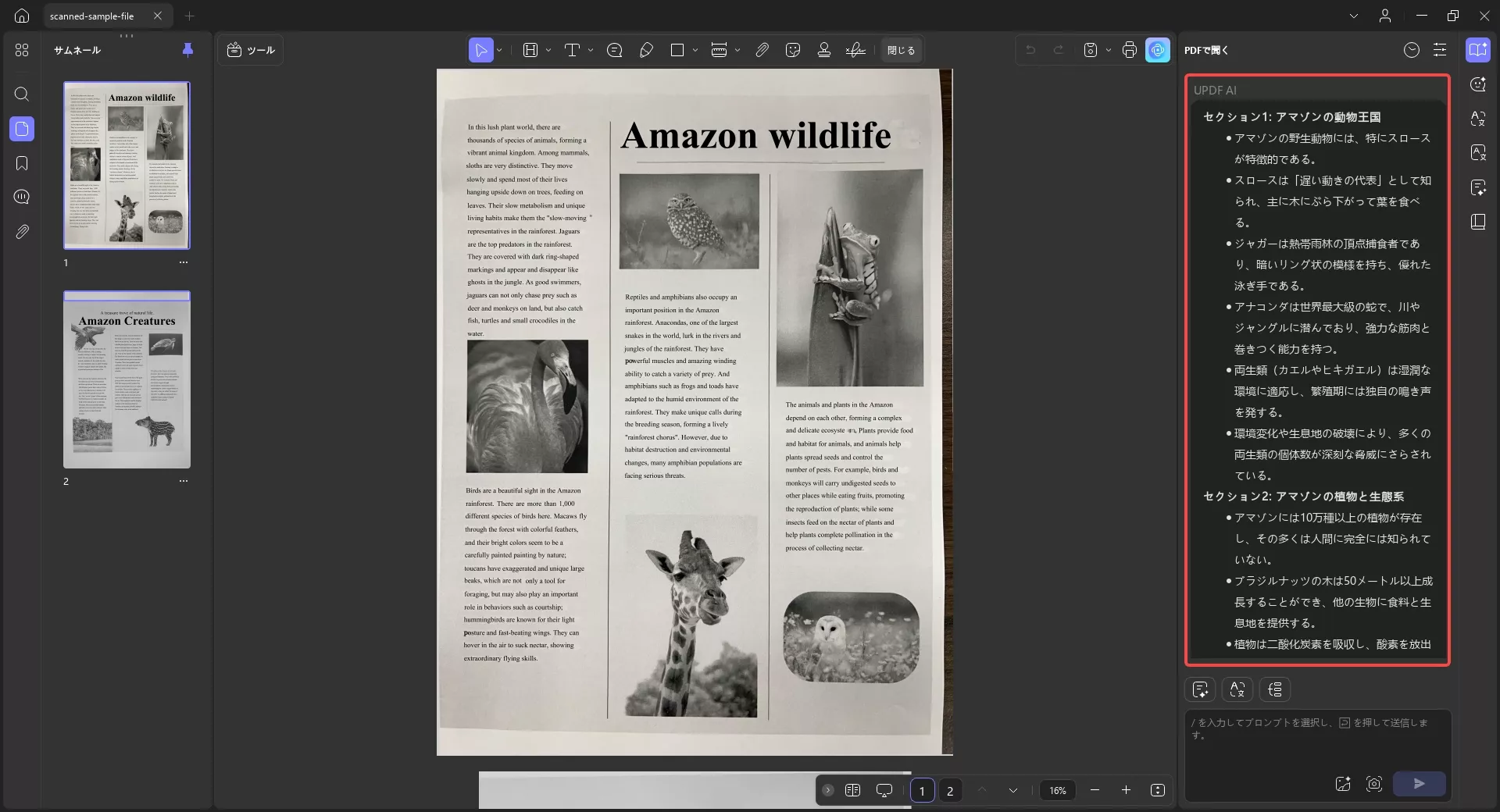
Task: Expand the shape tool dropdown arrow
Action: point(695,50)
